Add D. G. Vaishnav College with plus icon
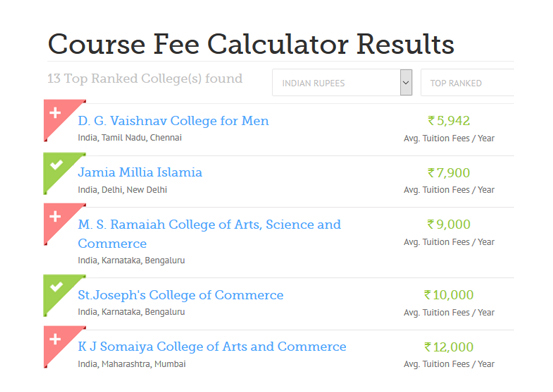 (56, 115)
